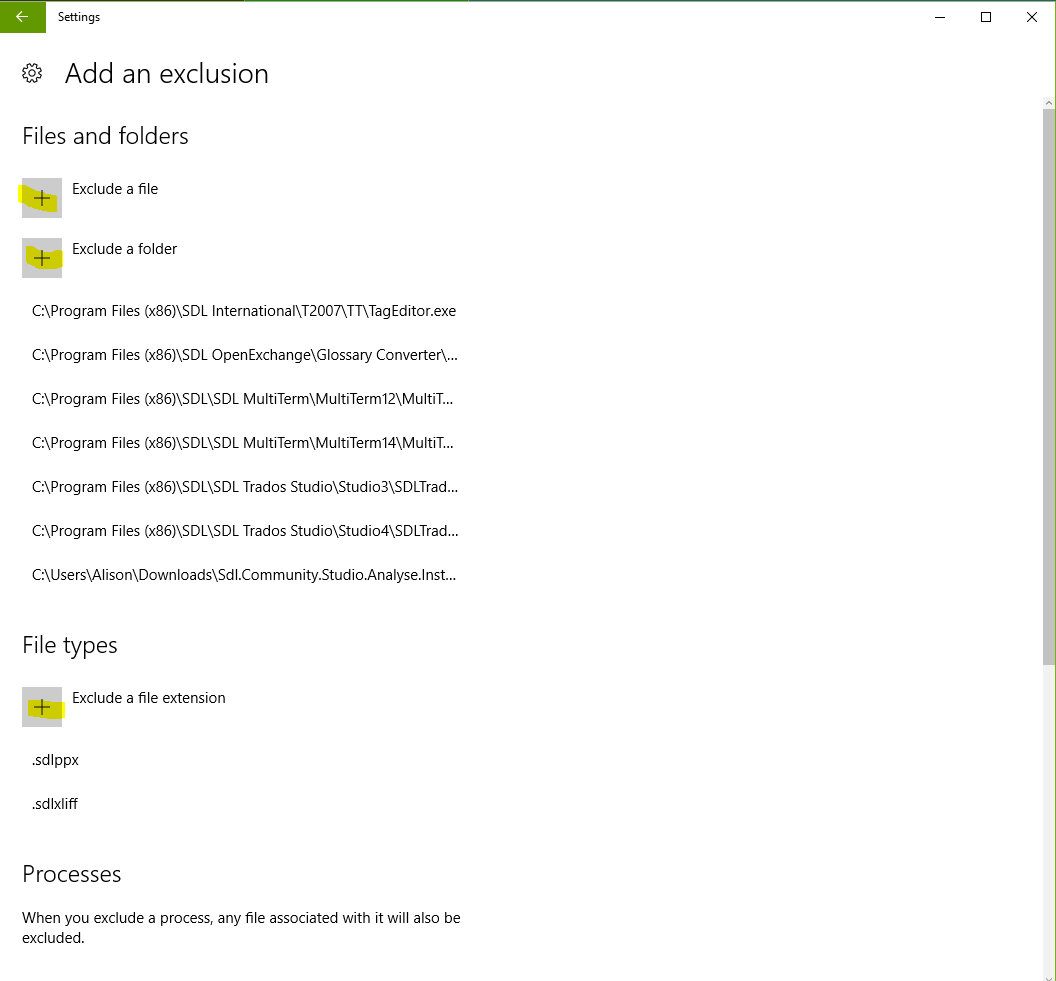Click the Exclude a file extension label
Screen dimensions: 1056x981
coord(149,698)
